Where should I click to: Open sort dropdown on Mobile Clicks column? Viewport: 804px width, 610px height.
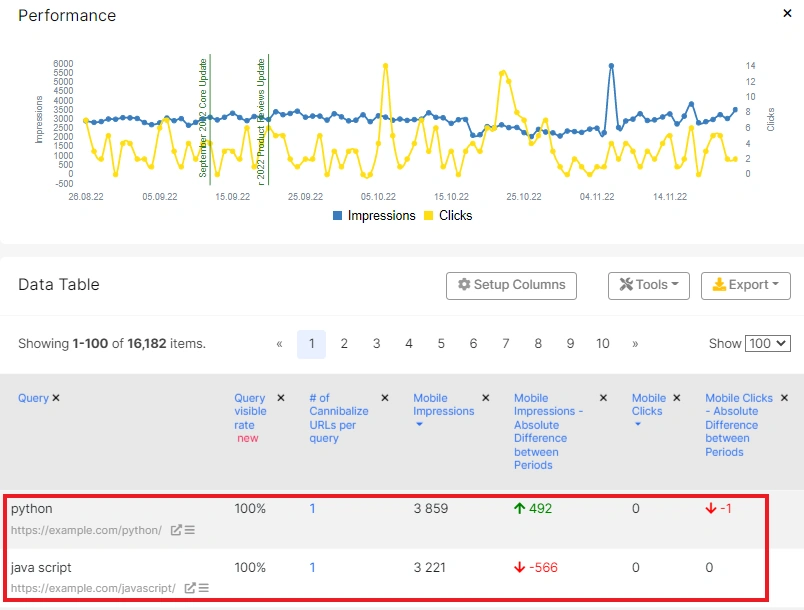638,424
